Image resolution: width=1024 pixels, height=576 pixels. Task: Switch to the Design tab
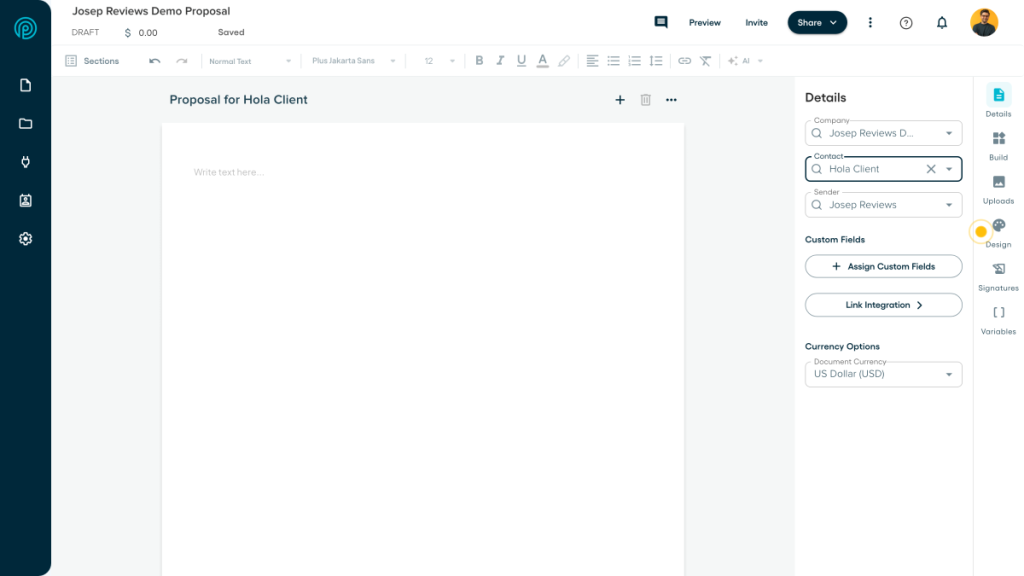tap(998, 233)
